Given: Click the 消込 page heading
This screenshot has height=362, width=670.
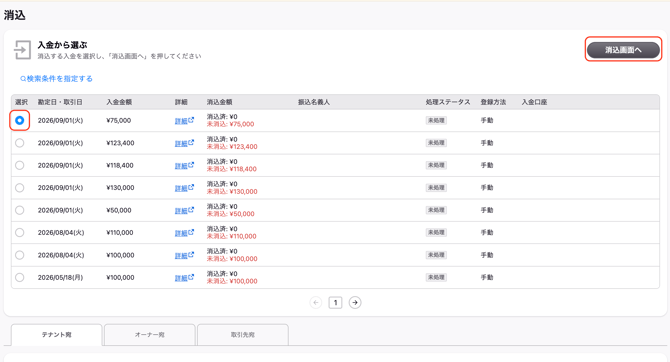Looking at the screenshot, I should 15,15.
